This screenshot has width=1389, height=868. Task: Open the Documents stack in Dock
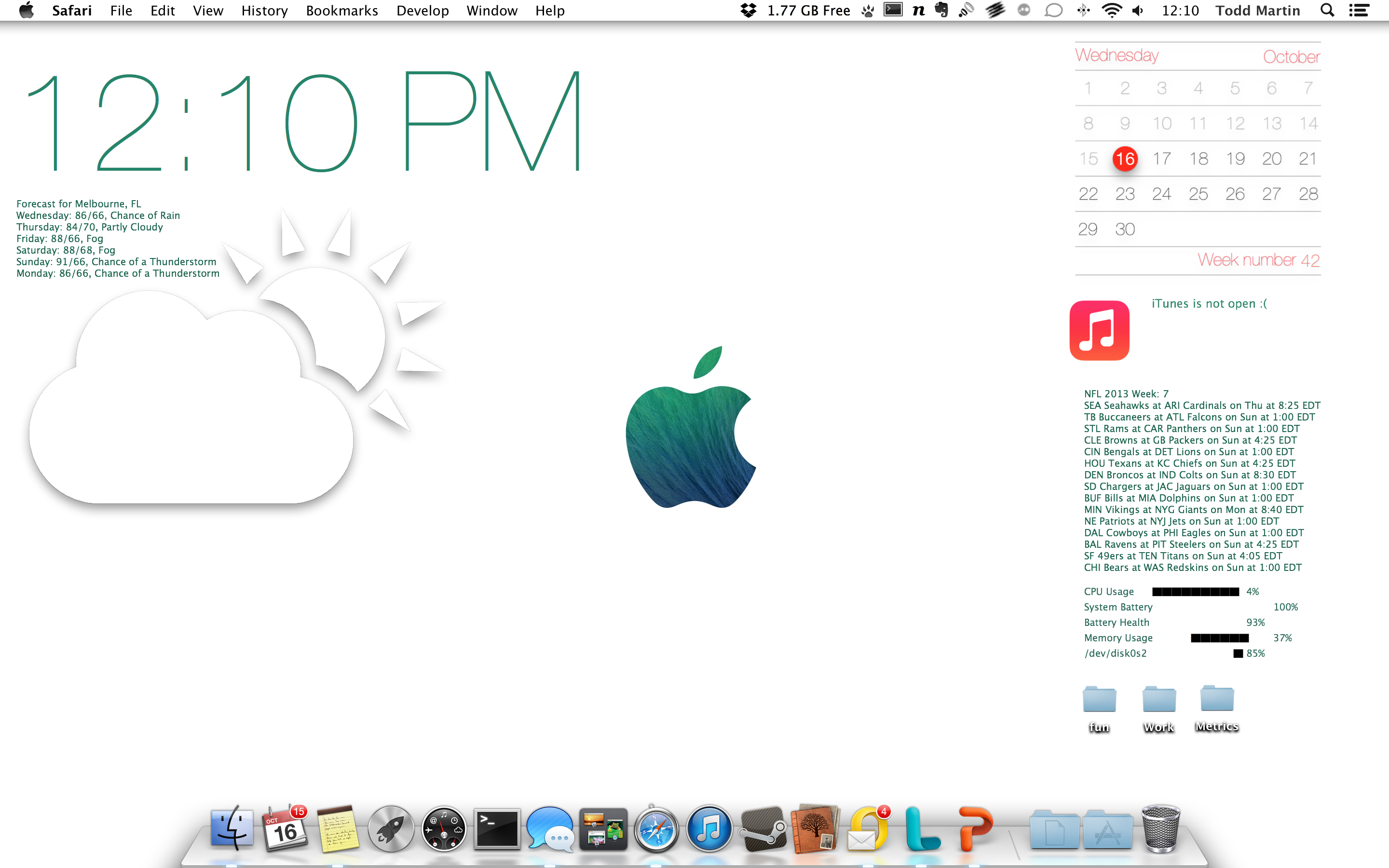tap(1054, 829)
